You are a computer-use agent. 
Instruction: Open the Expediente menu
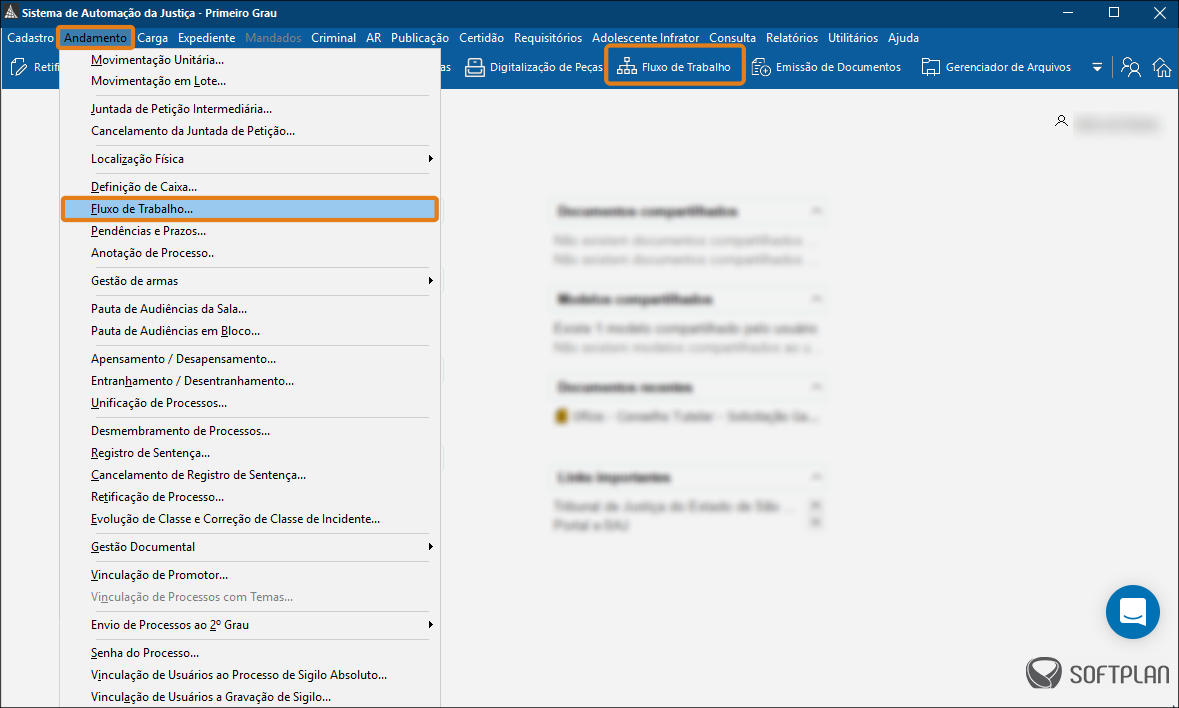coord(206,38)
